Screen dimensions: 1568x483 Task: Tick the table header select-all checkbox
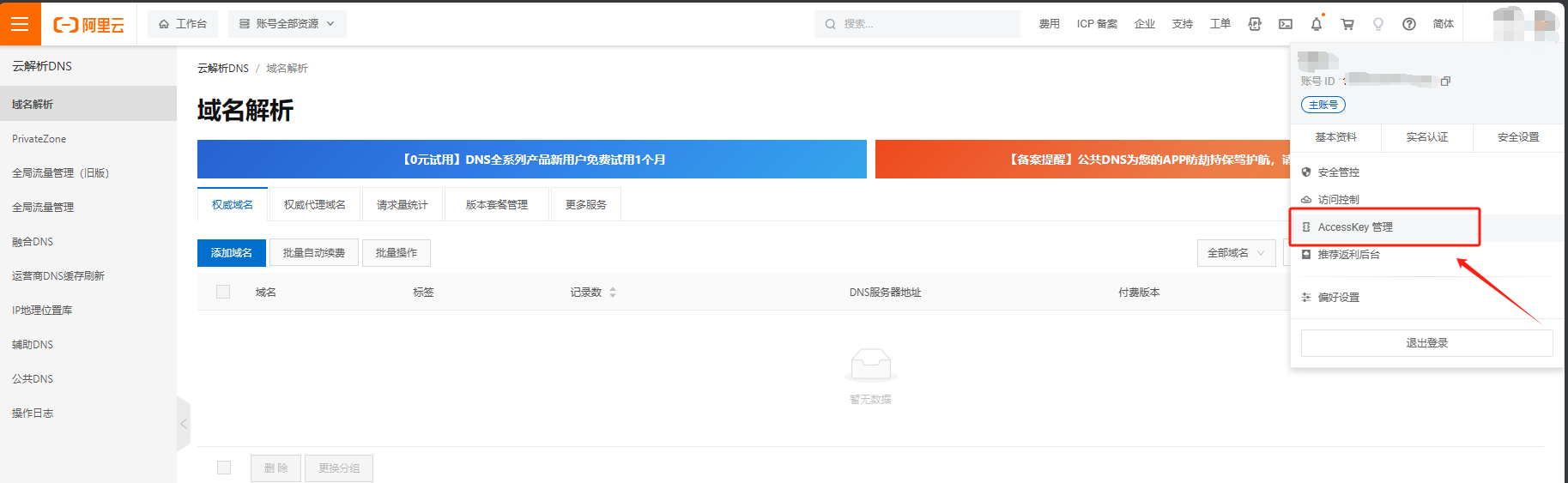223,292
